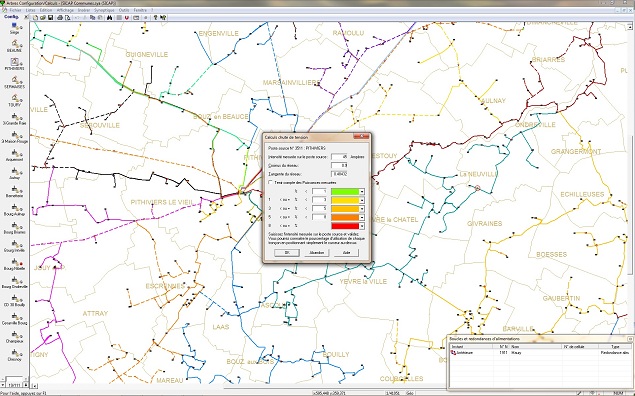This screenshot has height=396, width=635.
Task: Select the Charpeux feeder icon in sidebar
Action: pos(15,335)
